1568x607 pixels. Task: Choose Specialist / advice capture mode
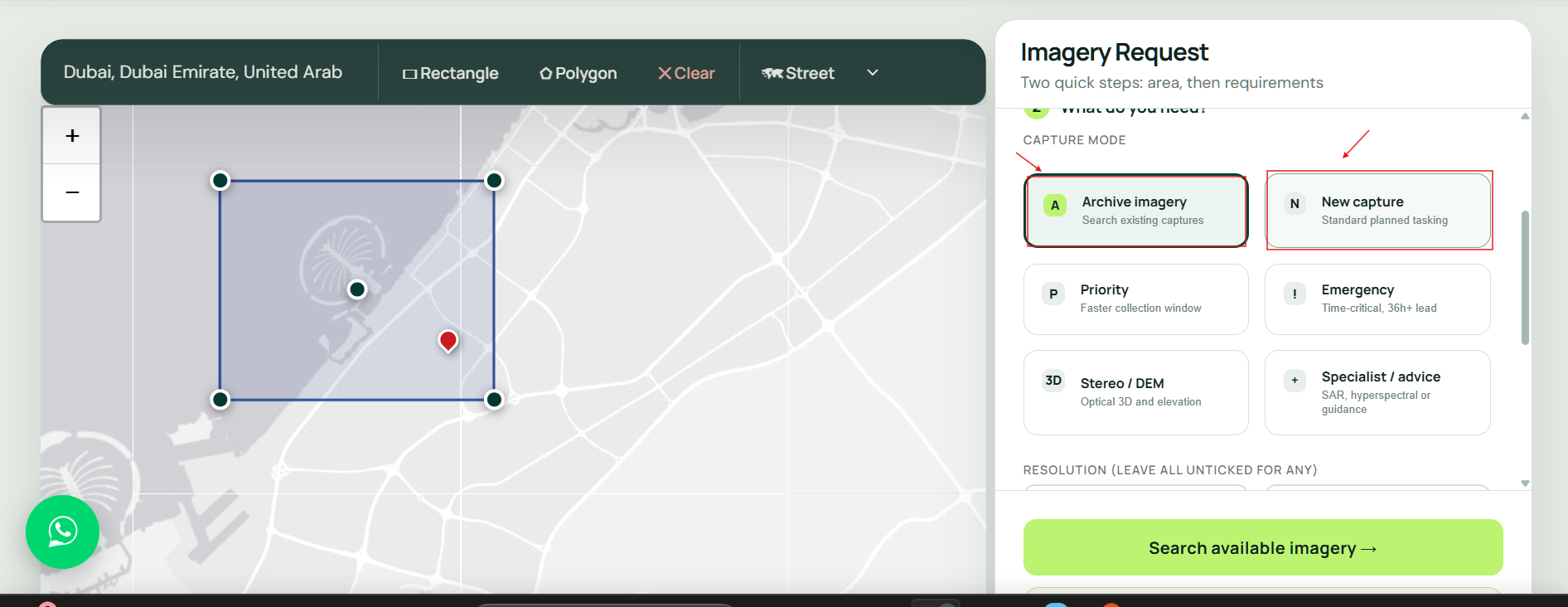tap(1377, 392)
